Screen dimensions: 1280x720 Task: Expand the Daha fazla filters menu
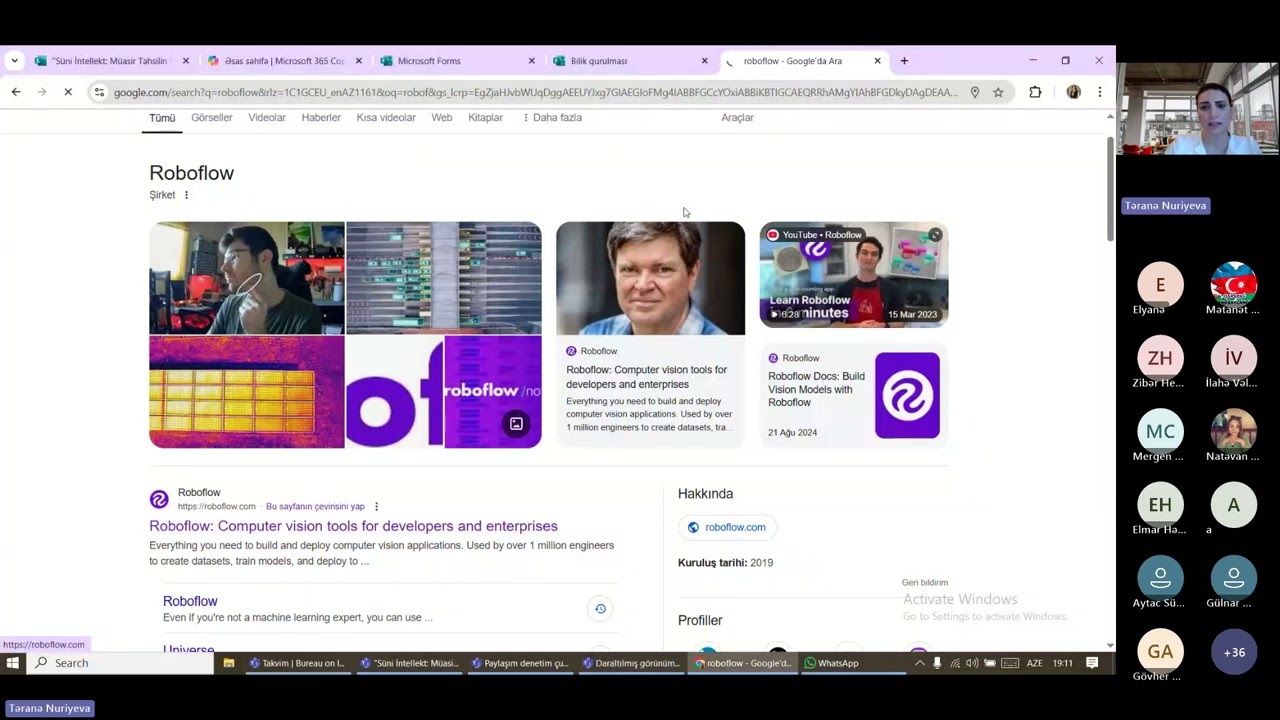tap(552, 118)
